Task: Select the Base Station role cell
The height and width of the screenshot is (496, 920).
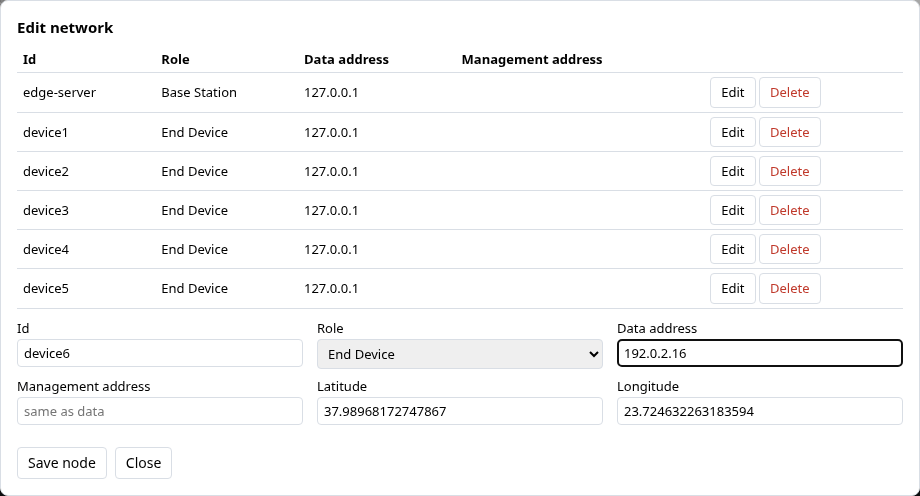Action: [199, 93]
